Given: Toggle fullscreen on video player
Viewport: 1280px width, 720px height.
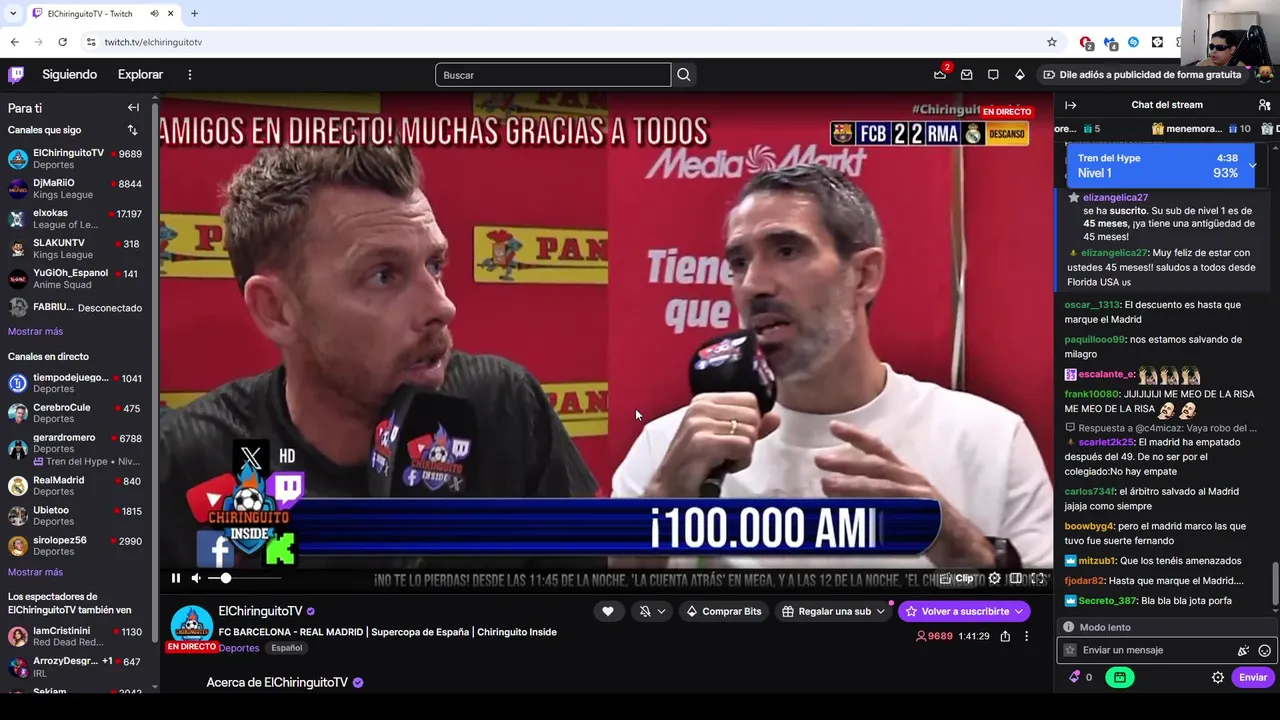Looking at the screenshot, I should point(1039,578).
